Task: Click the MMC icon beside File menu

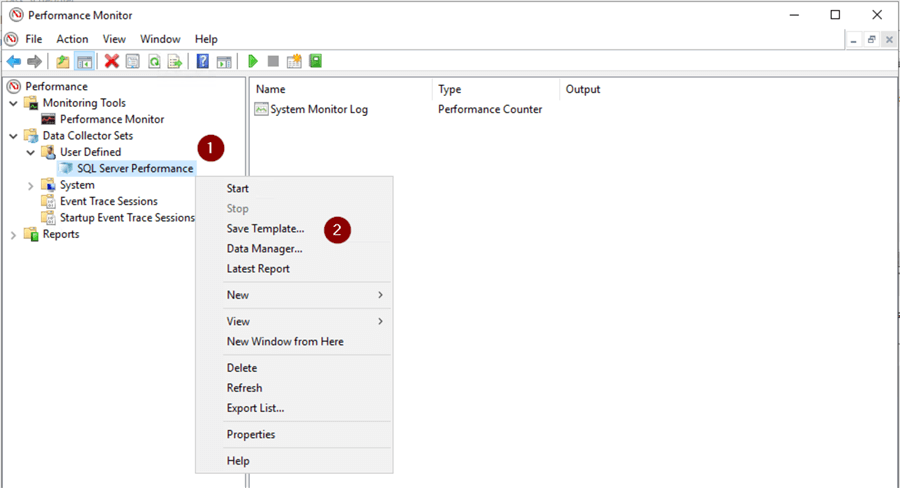Action: click(11, 39)
